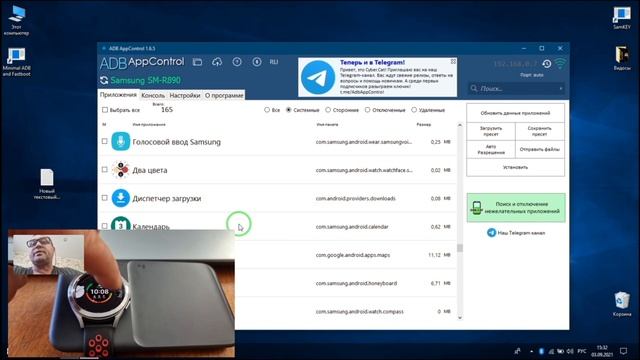The height and width of the screenshot is (360, 640).
Task: Switch to the Консоль tab
Action: [153, 95]
